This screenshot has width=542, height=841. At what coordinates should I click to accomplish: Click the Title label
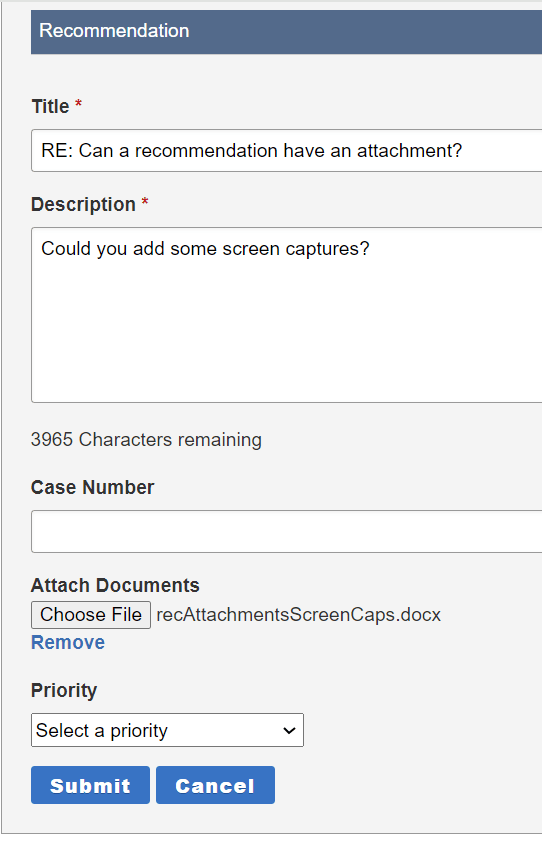pos(50,106)
